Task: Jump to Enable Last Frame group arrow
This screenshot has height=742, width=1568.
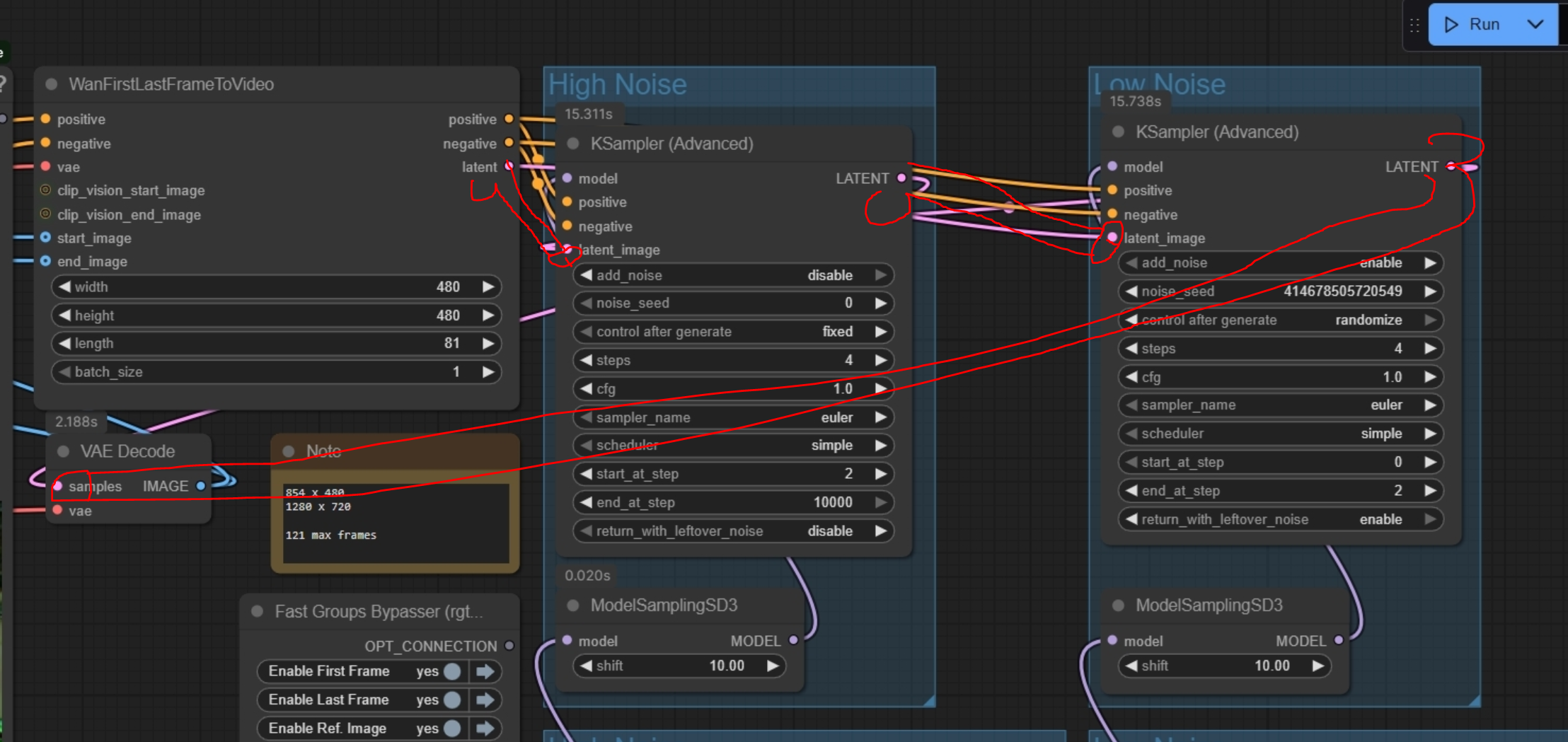Action: [485, 700]
